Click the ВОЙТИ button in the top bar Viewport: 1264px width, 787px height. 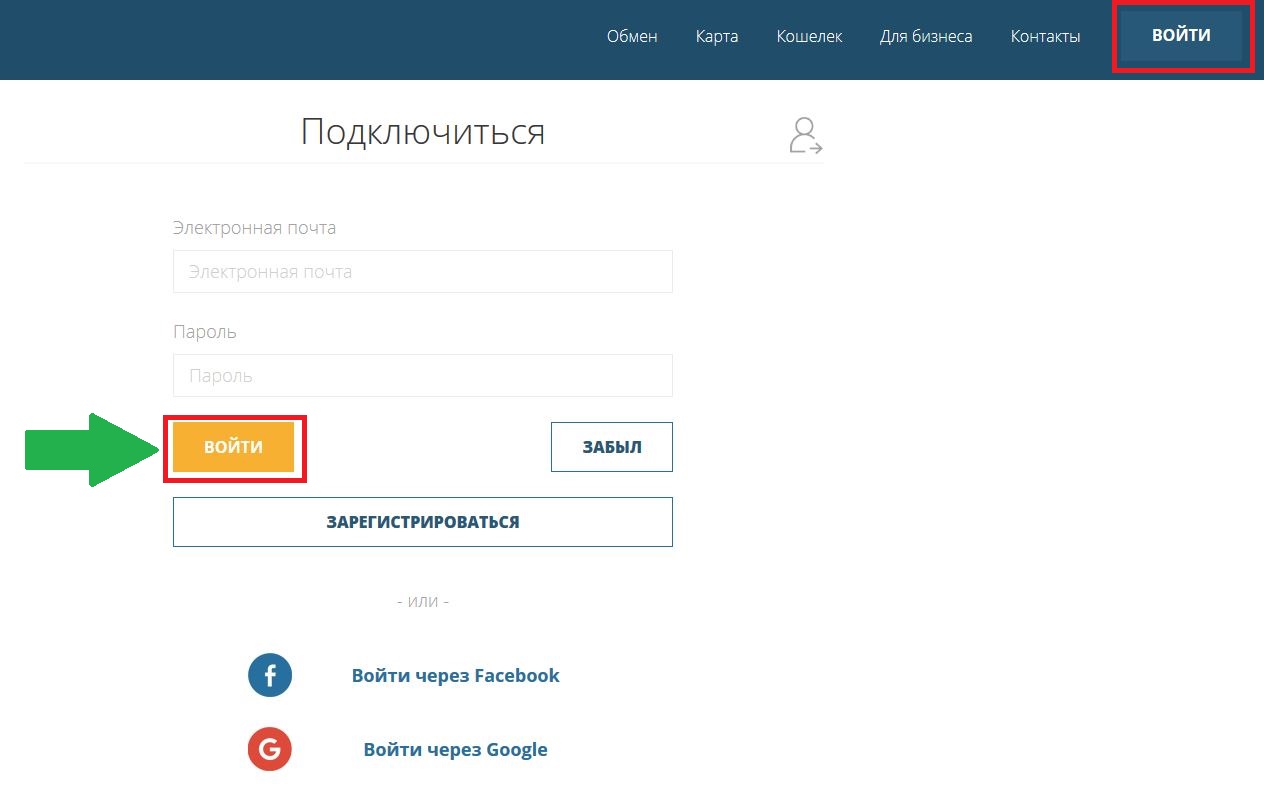(x=1182, y=35)
